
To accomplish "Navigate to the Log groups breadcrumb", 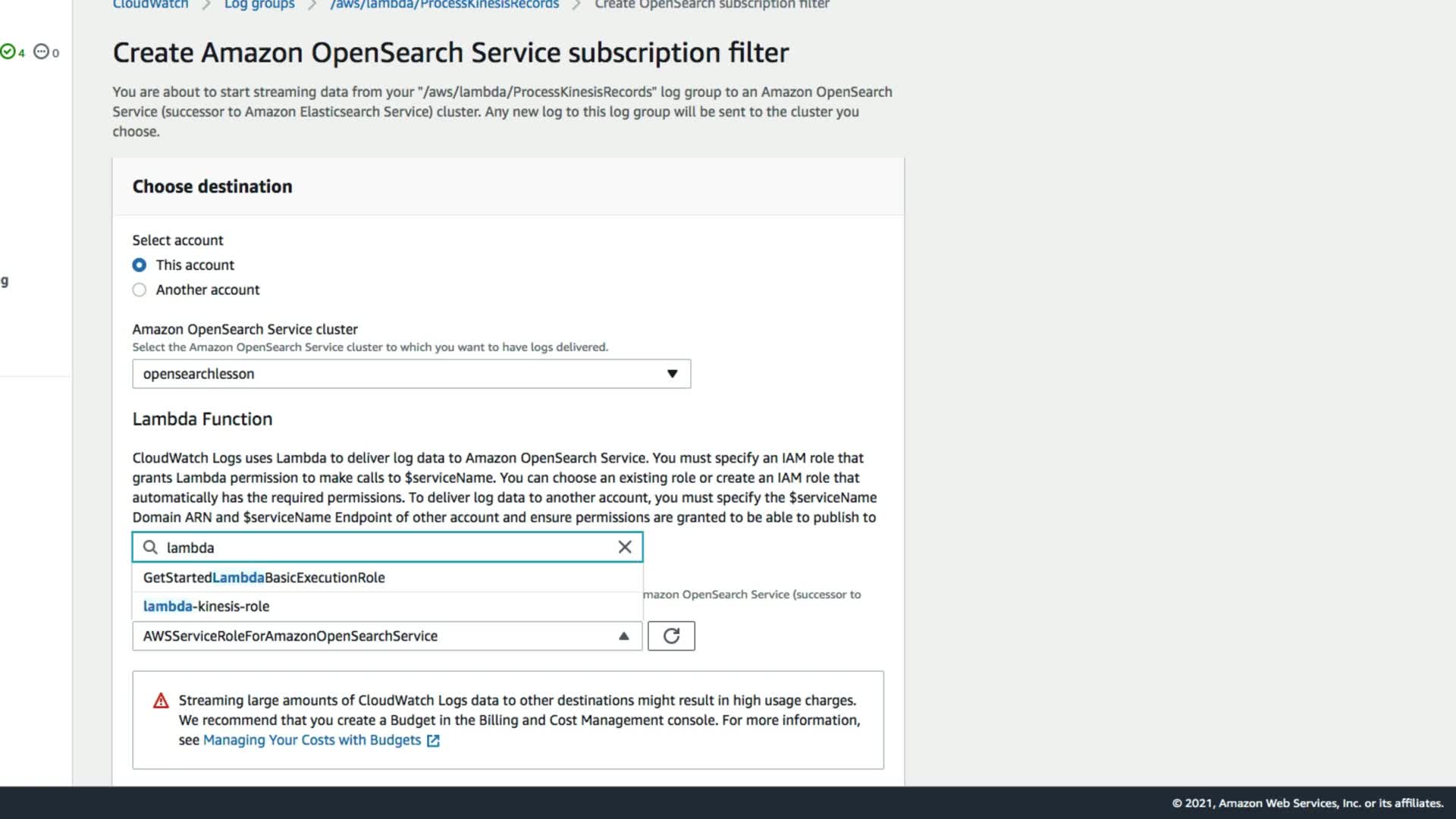I will click(x=259, y=5).
